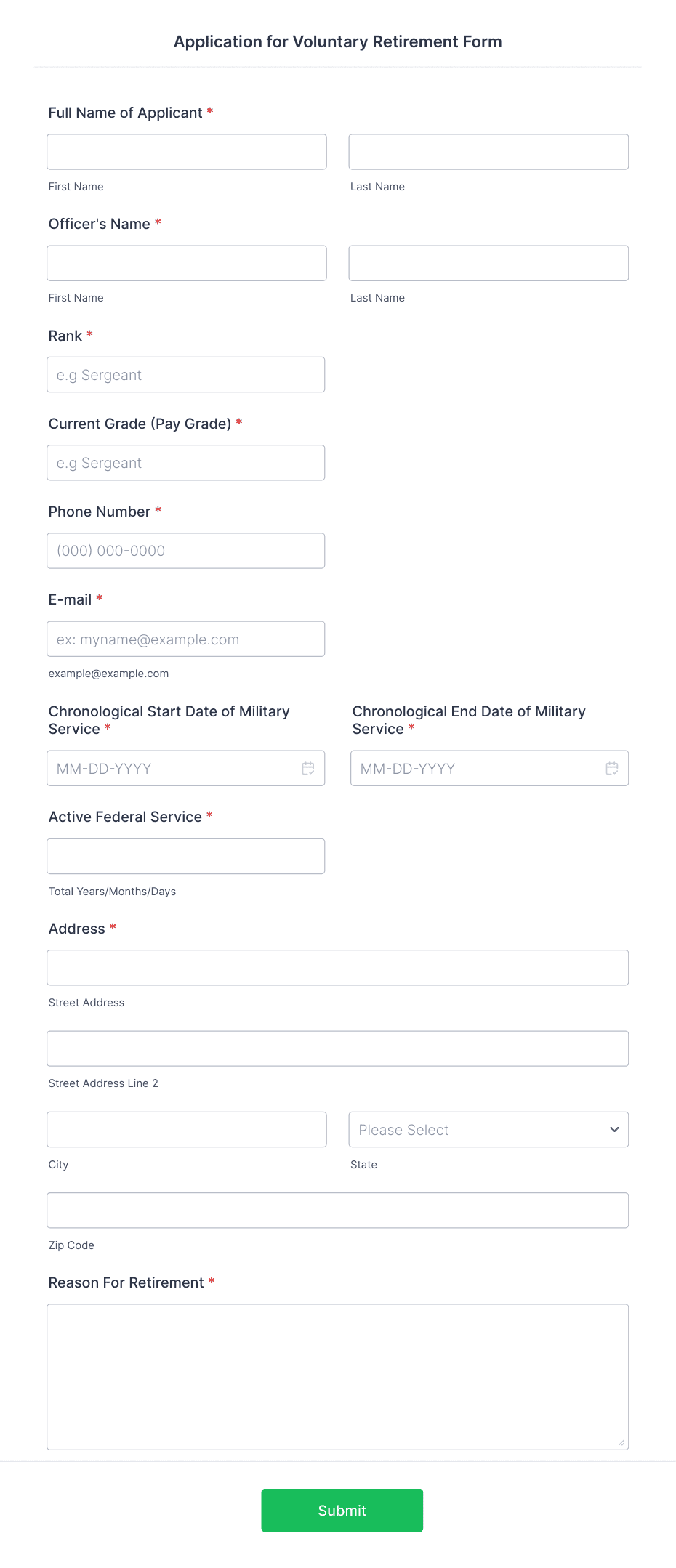Focus the Phone Number input
Viewport: 676px width, 1568px height.
pyautogui.click(x=186, y=551)
